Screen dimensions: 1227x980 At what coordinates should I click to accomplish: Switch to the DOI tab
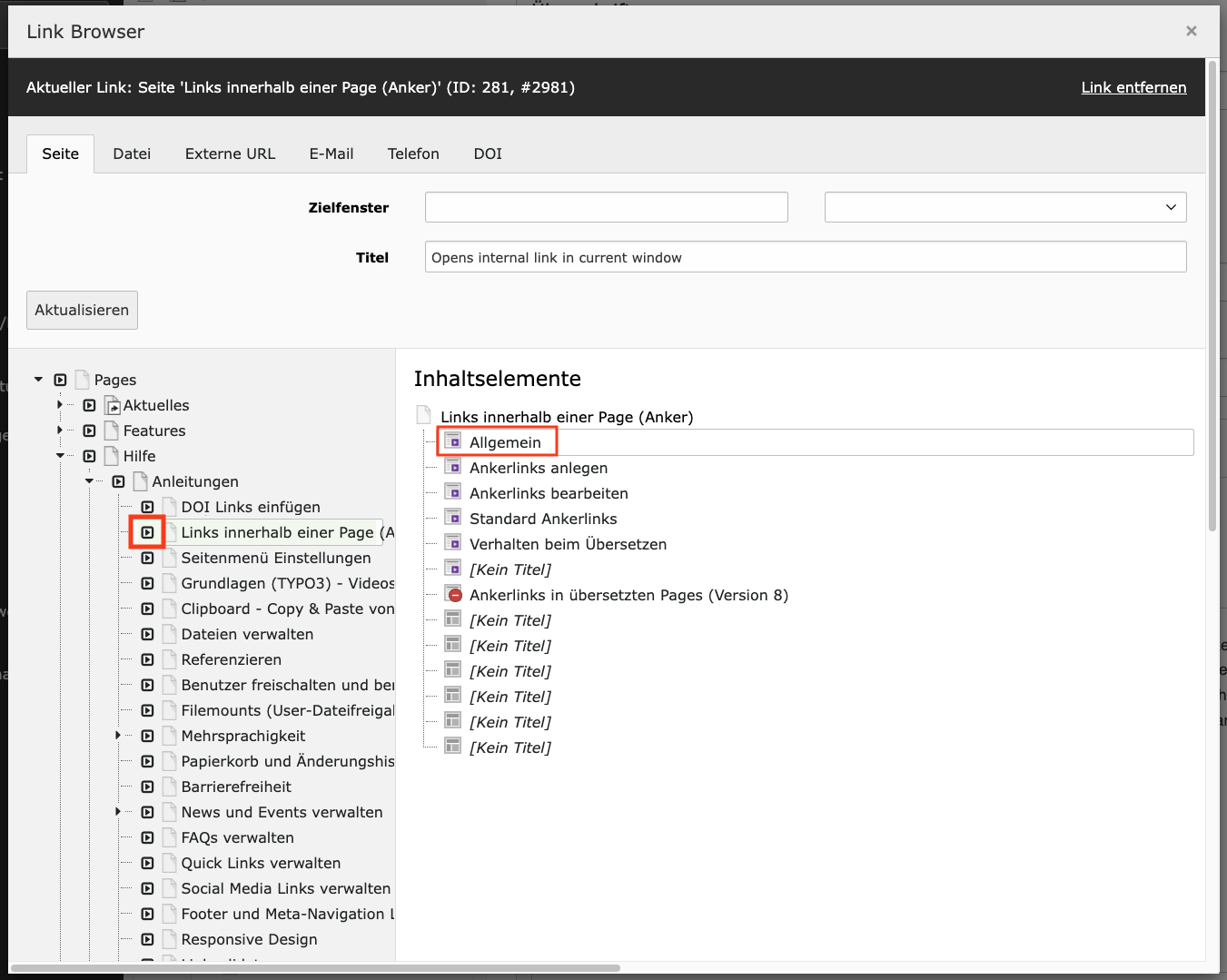(x=488, y=153)
